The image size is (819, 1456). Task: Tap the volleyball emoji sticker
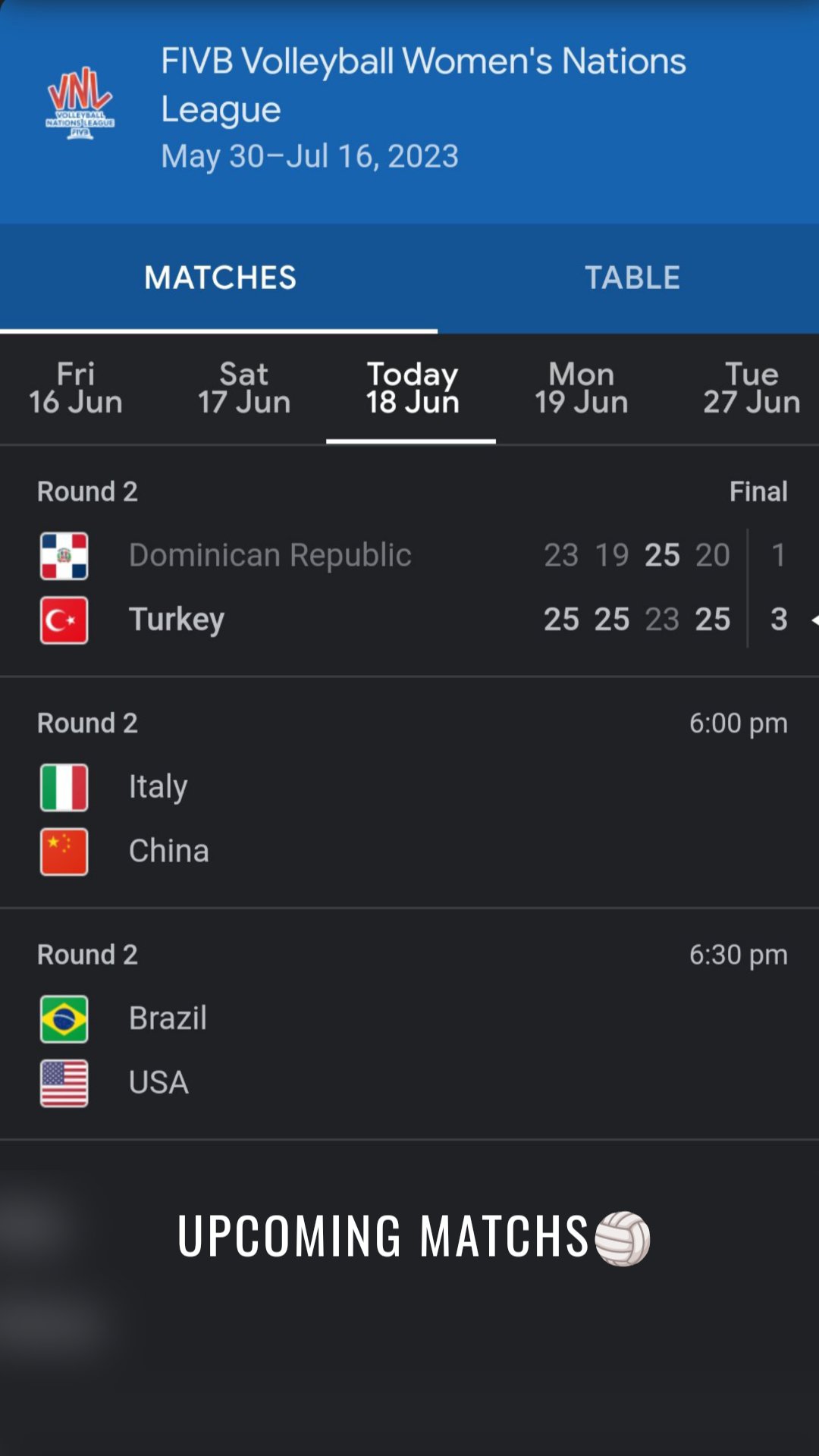tap(623, 1238)
